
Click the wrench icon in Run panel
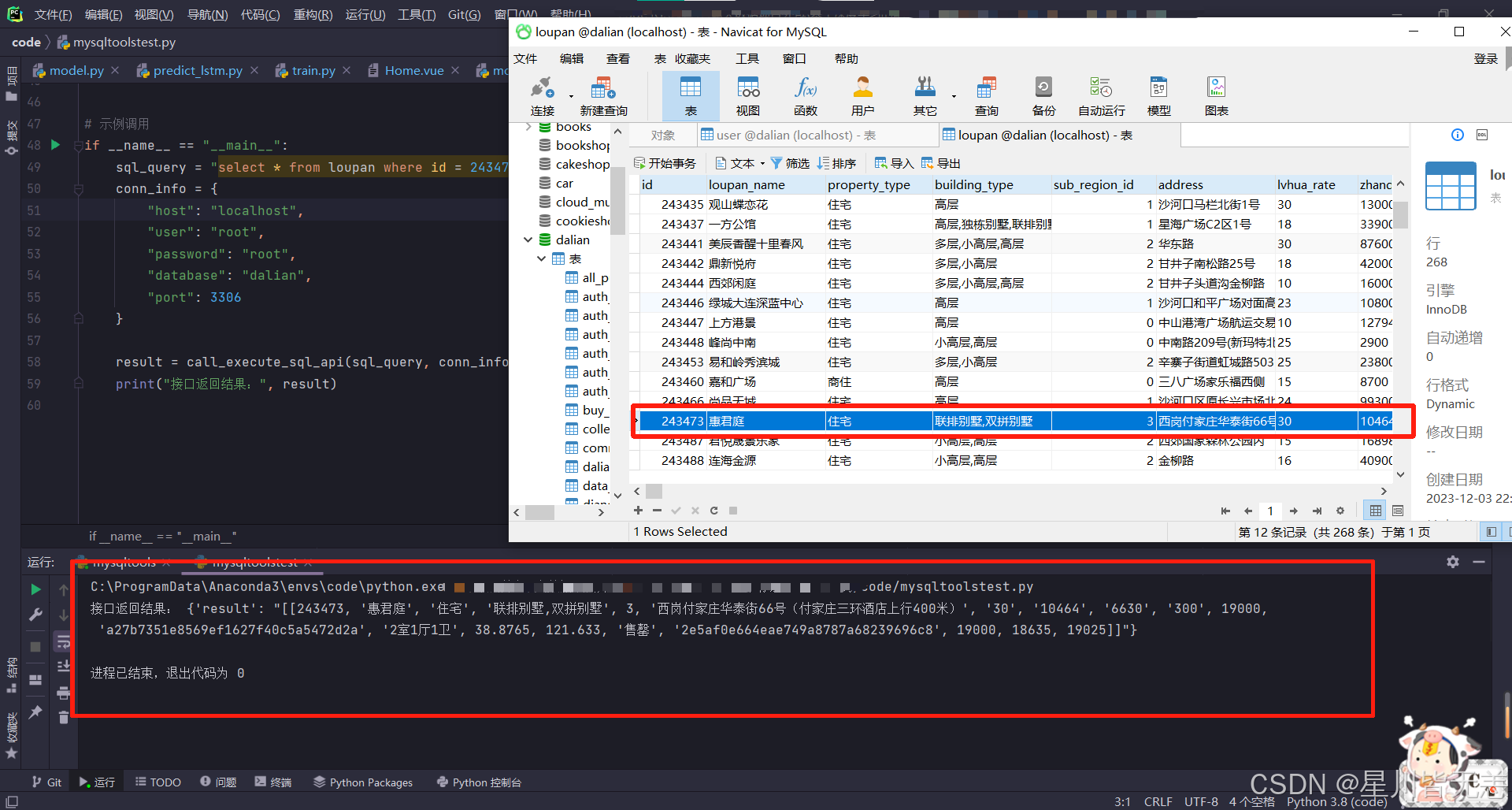(35, 615)
